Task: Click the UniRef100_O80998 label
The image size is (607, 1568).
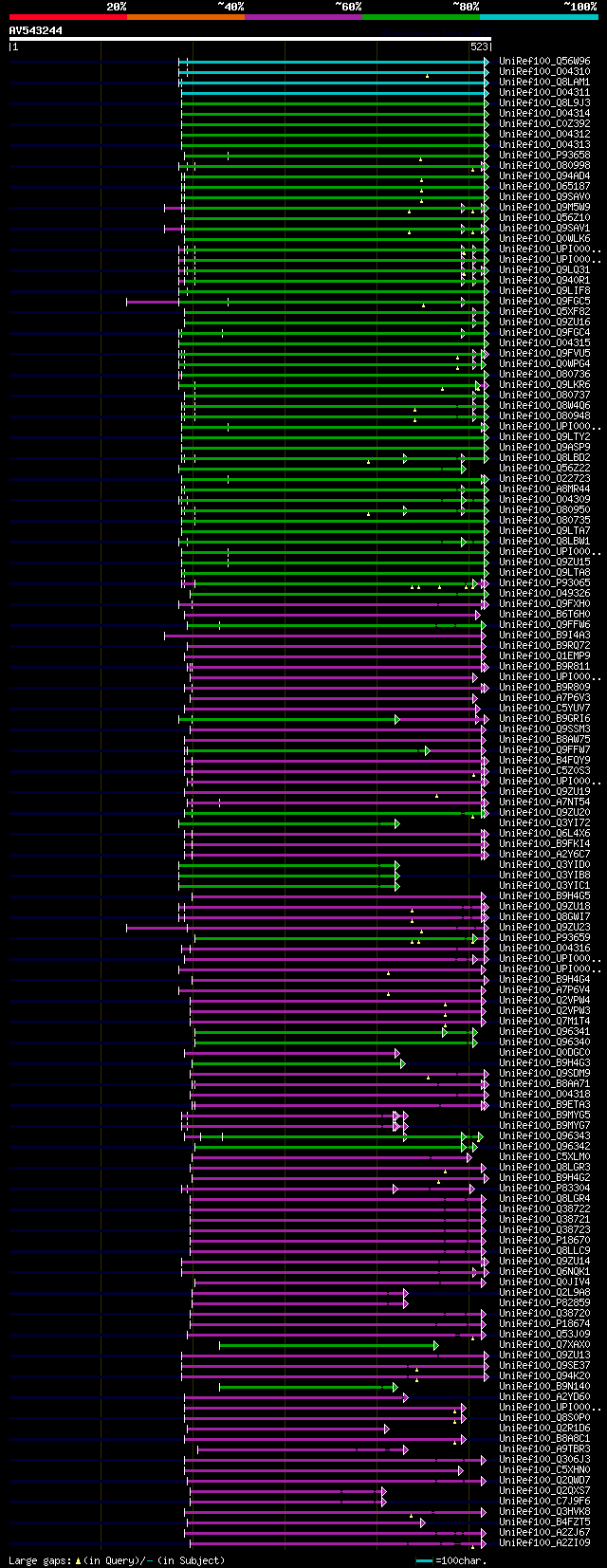Action: point(544,165)
